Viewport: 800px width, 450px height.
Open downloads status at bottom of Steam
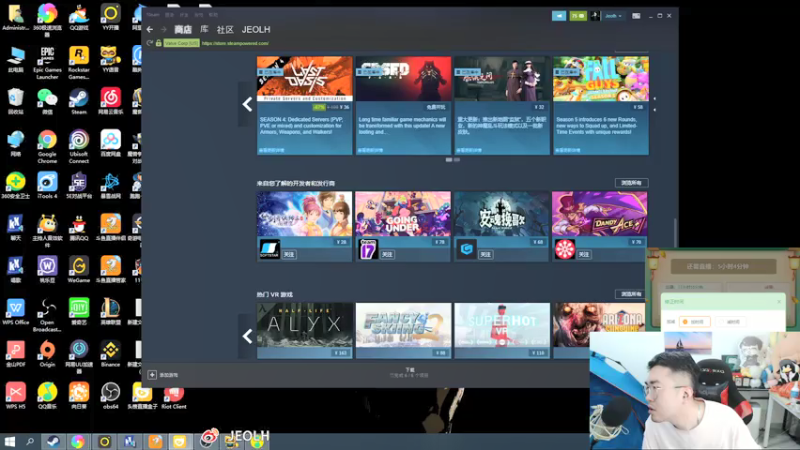click(x=410, y=372)
